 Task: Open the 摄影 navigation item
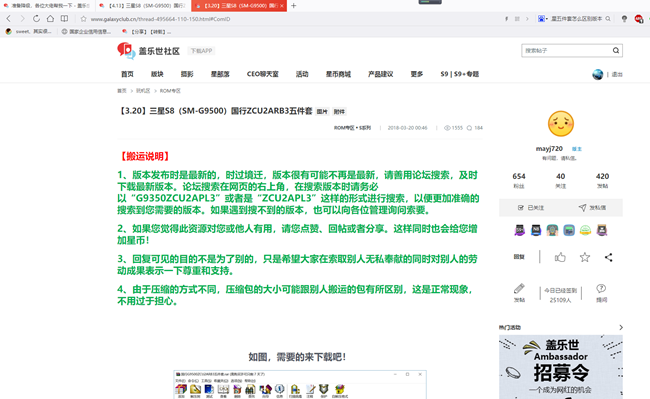coord(187,74)
